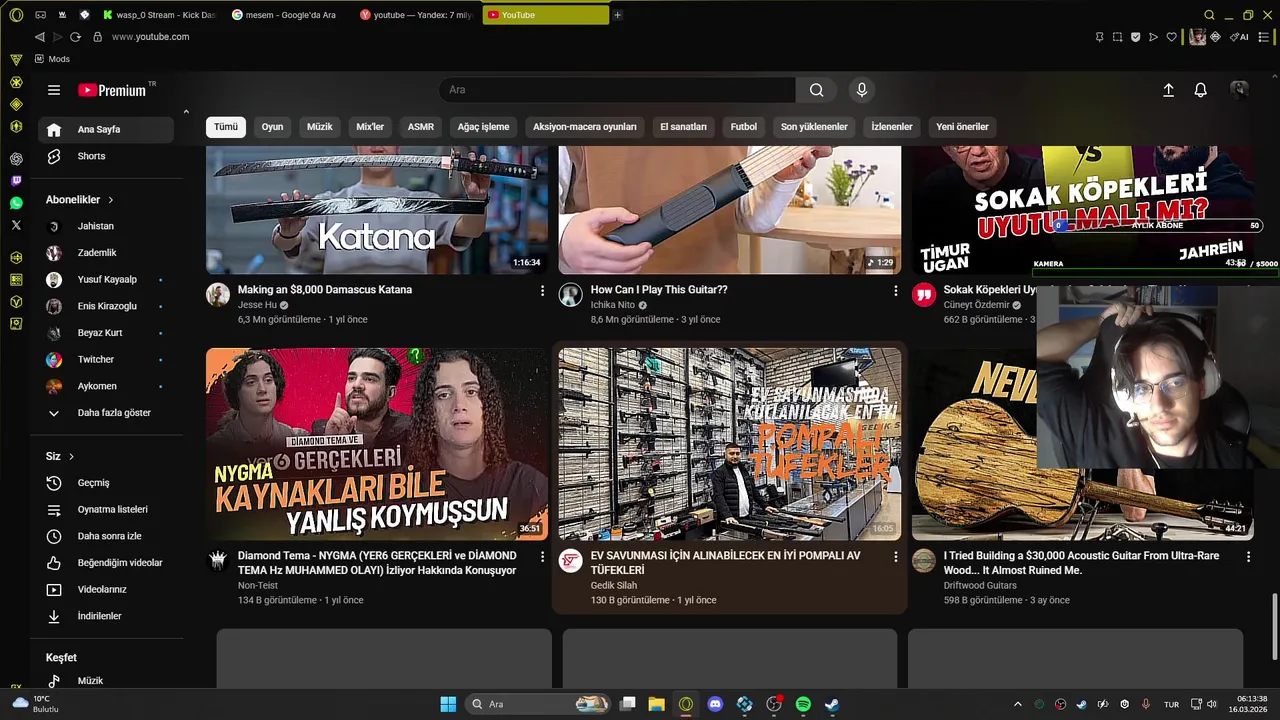Open the ad blocker shield icon
Image resolution: width=1280 pixels, height=720 pixels.
[x=1135, y=37]
